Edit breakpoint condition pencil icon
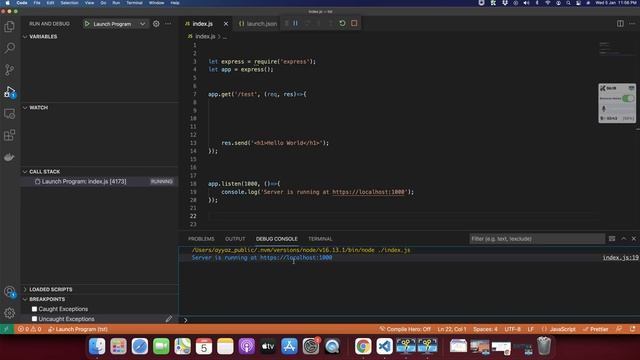This screenshot has height=360, width=640. pos(169,319)
